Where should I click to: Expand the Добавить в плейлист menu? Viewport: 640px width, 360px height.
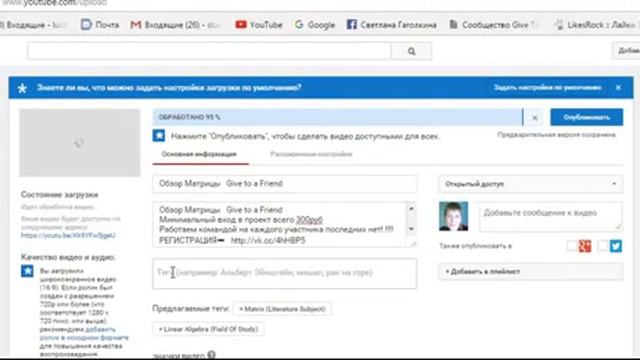pos(531,271)
